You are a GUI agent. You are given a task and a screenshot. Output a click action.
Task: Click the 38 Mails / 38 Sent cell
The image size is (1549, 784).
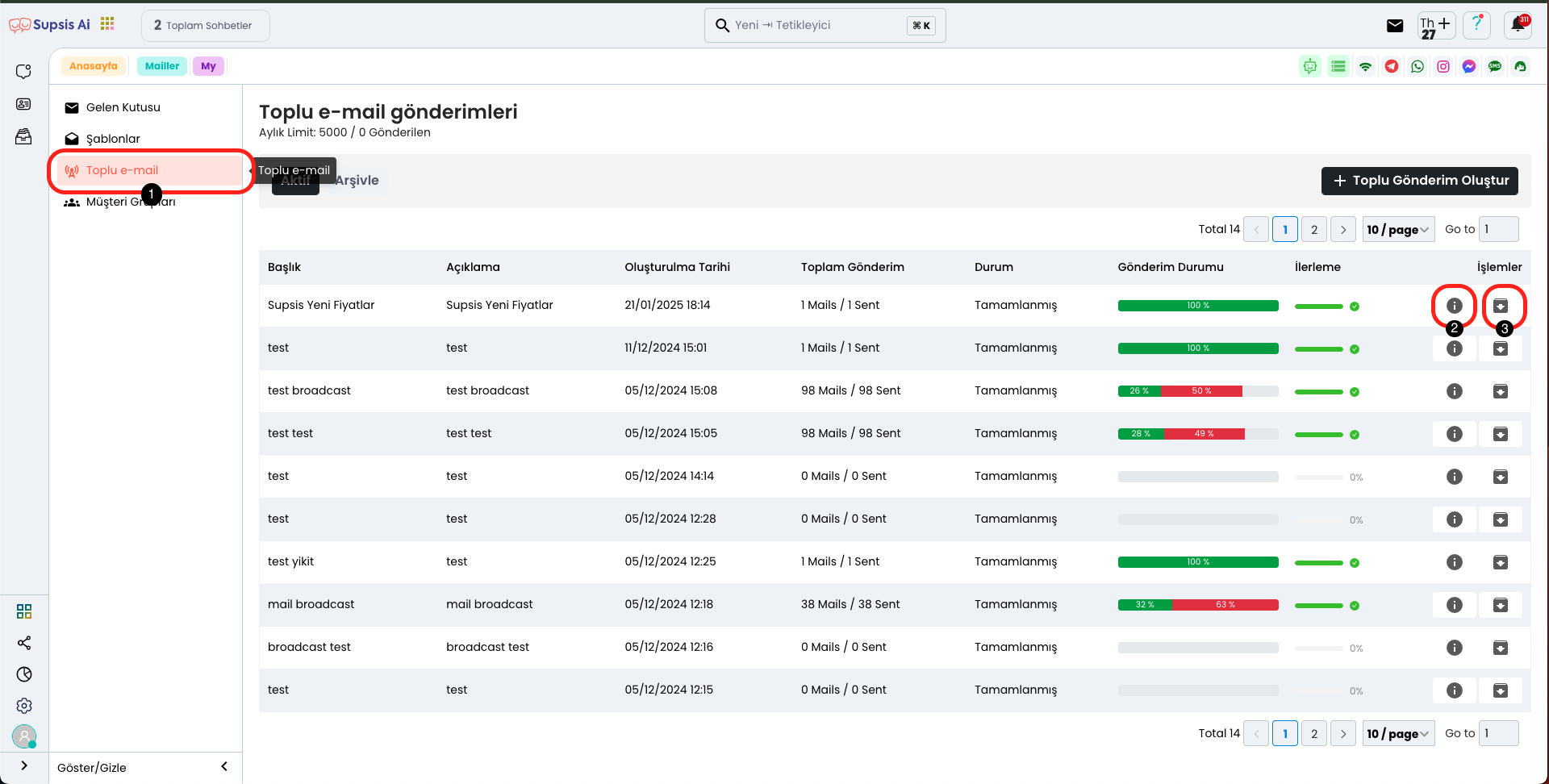point(850,604)
